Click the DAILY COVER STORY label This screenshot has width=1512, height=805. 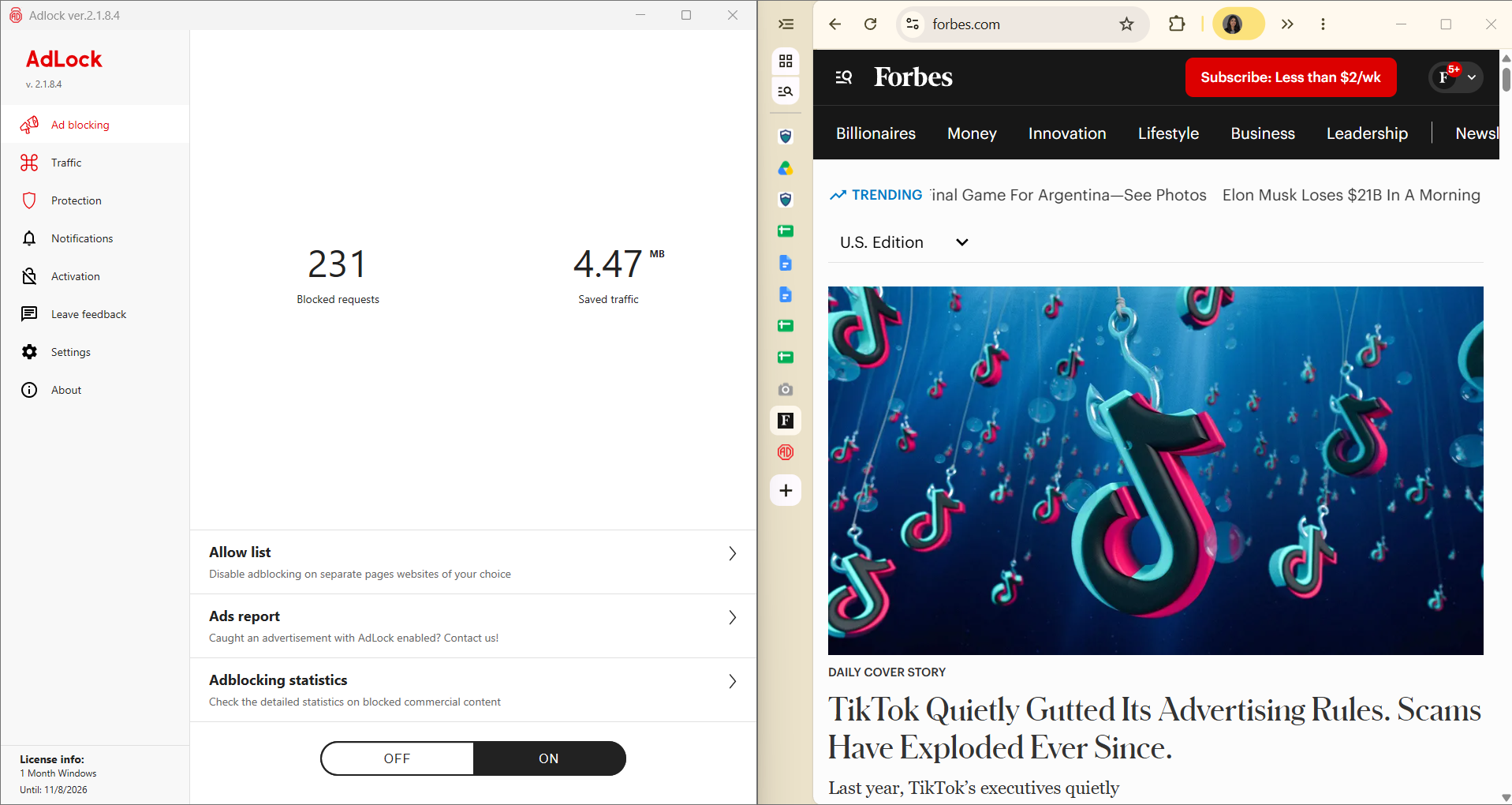coord(887,672)
